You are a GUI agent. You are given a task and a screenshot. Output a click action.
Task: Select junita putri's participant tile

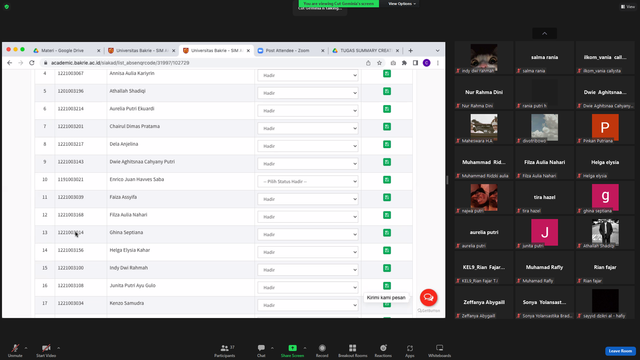click(x=544, y=233)
